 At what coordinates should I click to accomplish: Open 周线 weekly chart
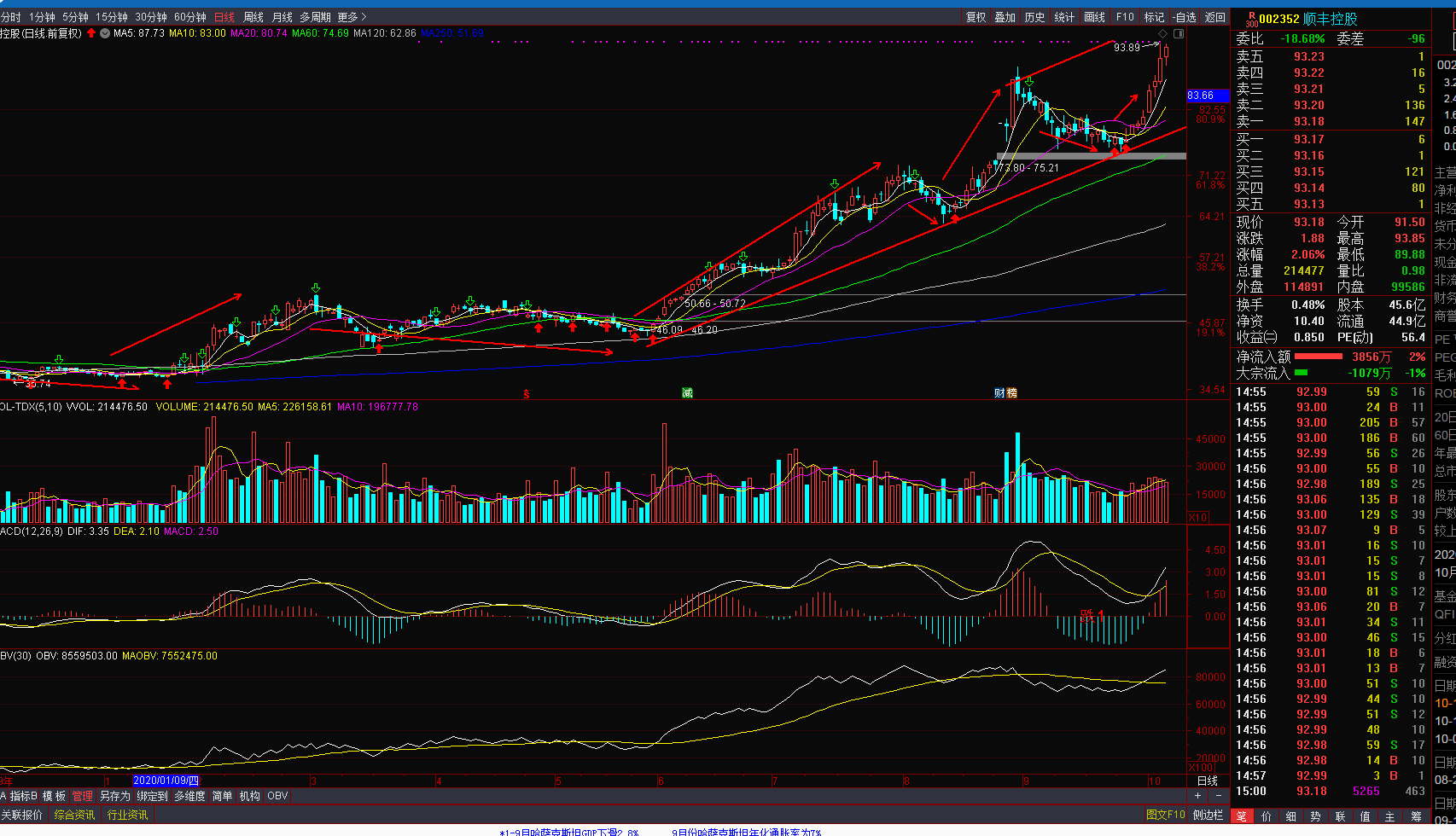coord(253,17)
